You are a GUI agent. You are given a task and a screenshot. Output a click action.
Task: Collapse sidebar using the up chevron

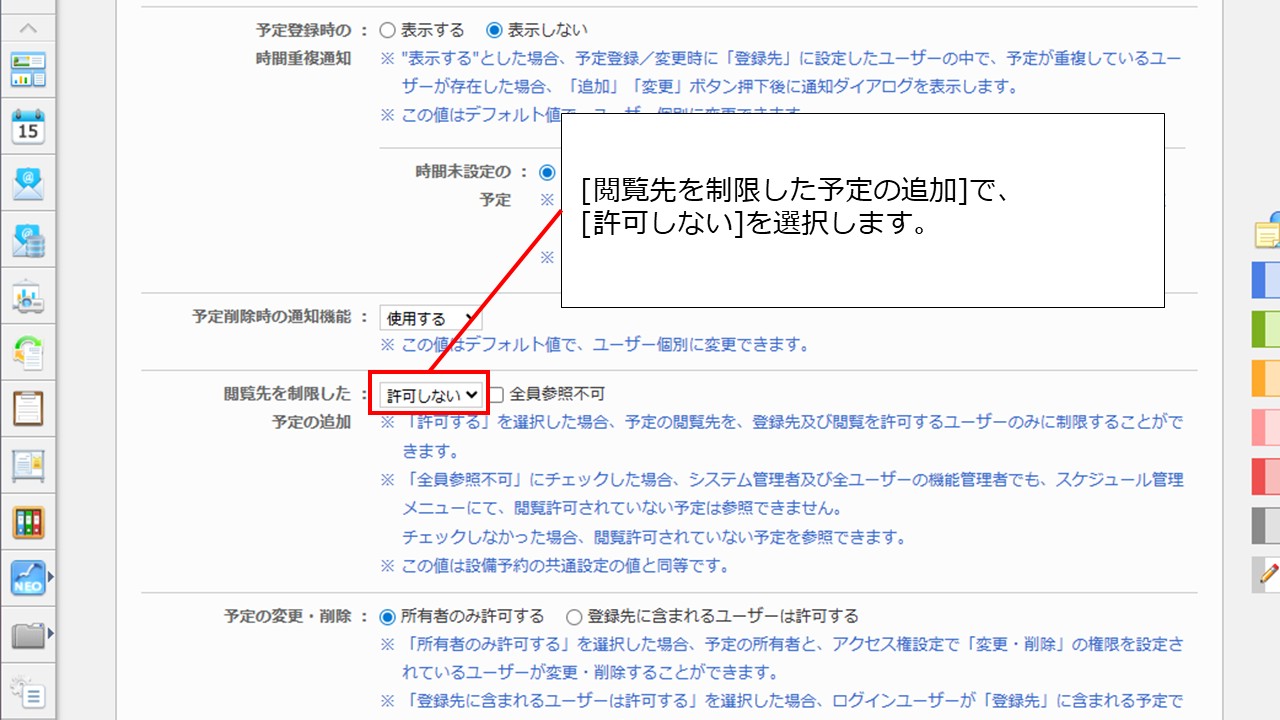pyautogui.click(x=28, y=28)
